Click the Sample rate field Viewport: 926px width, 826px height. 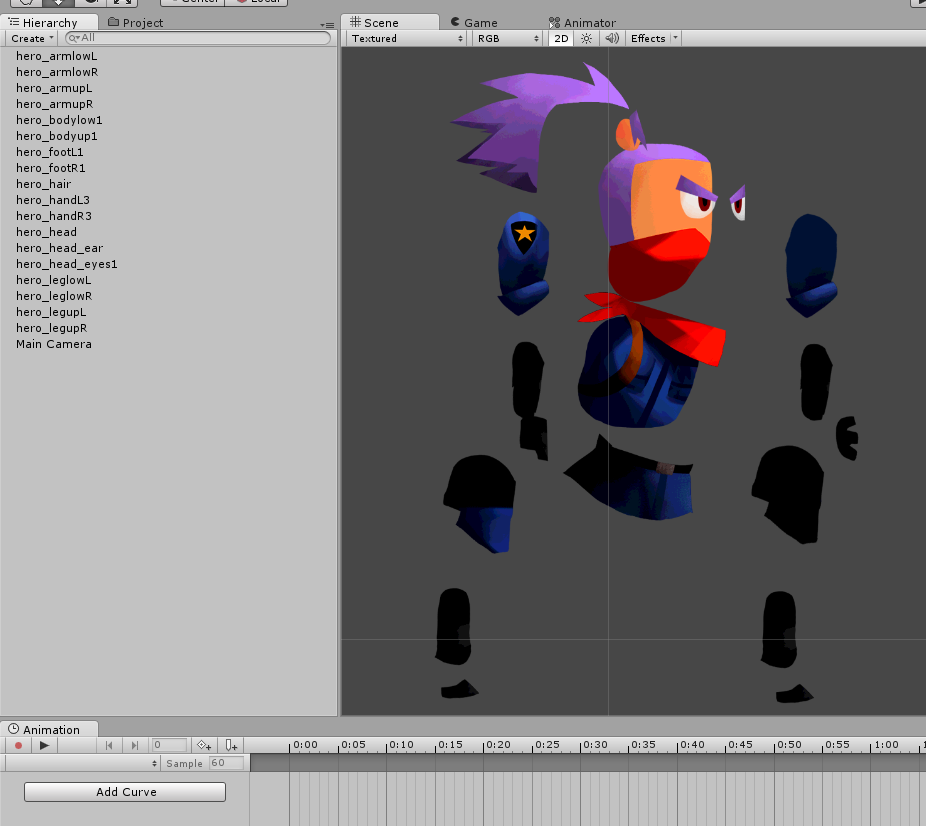226,763
